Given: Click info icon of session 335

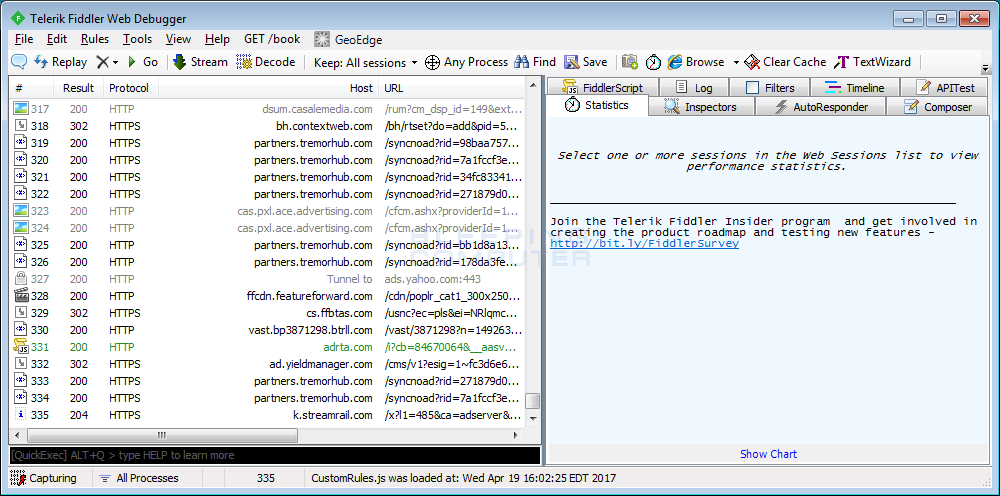Looking at the screenshot, I should click(x=21, y=415).
